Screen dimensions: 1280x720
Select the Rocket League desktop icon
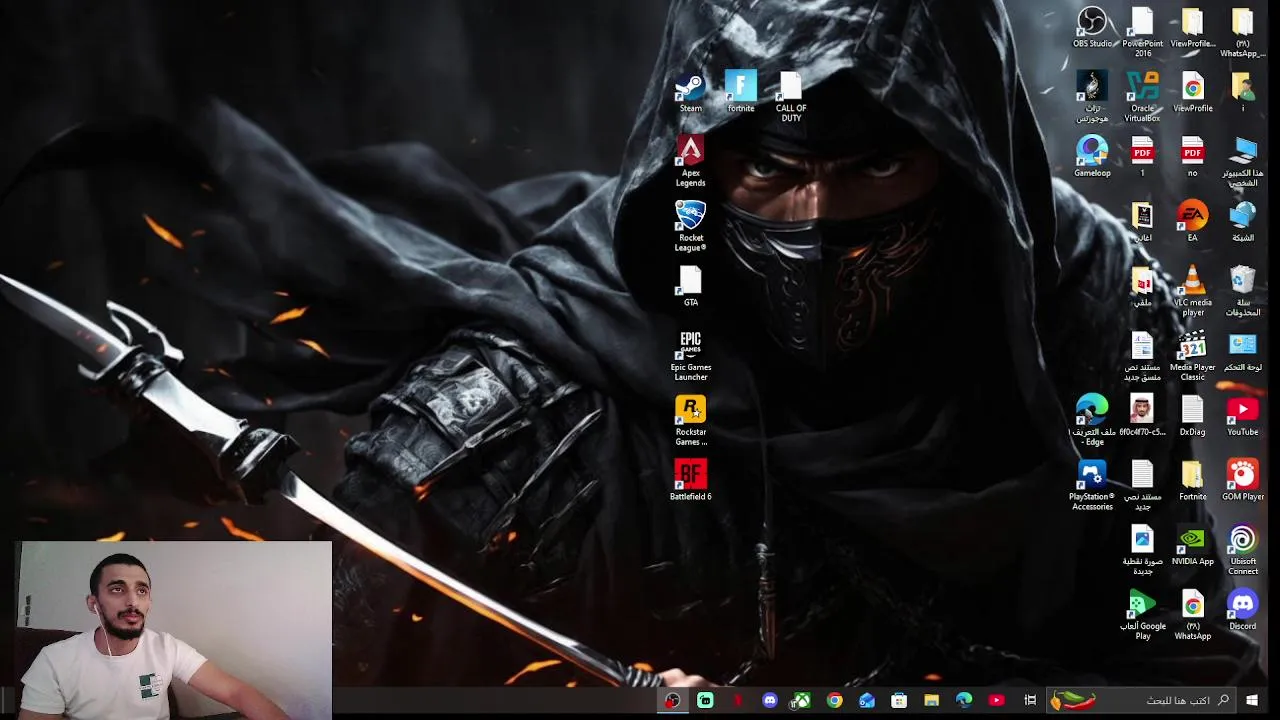click(x=690, y=227)
